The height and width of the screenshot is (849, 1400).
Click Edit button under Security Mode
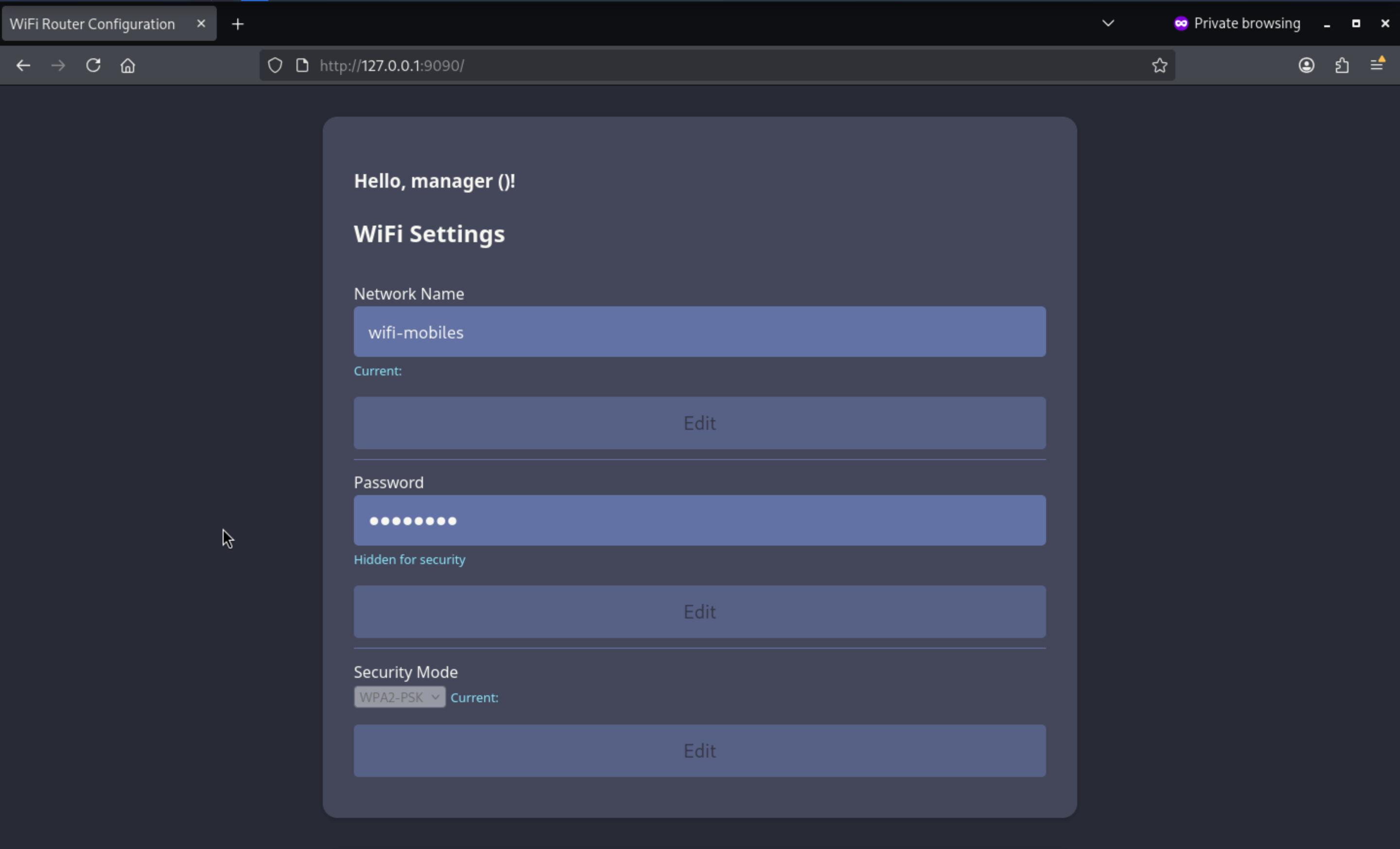(700, 750)
